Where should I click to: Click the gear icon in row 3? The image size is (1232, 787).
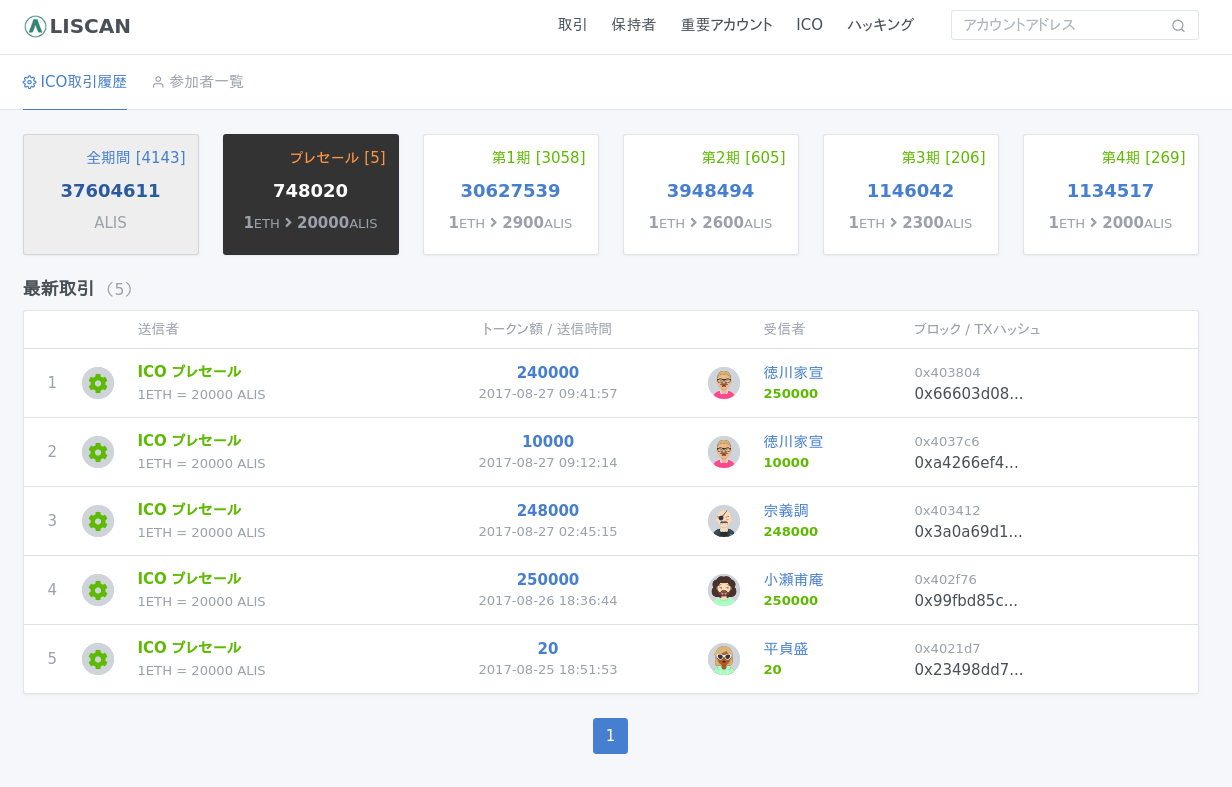(98, 521)
